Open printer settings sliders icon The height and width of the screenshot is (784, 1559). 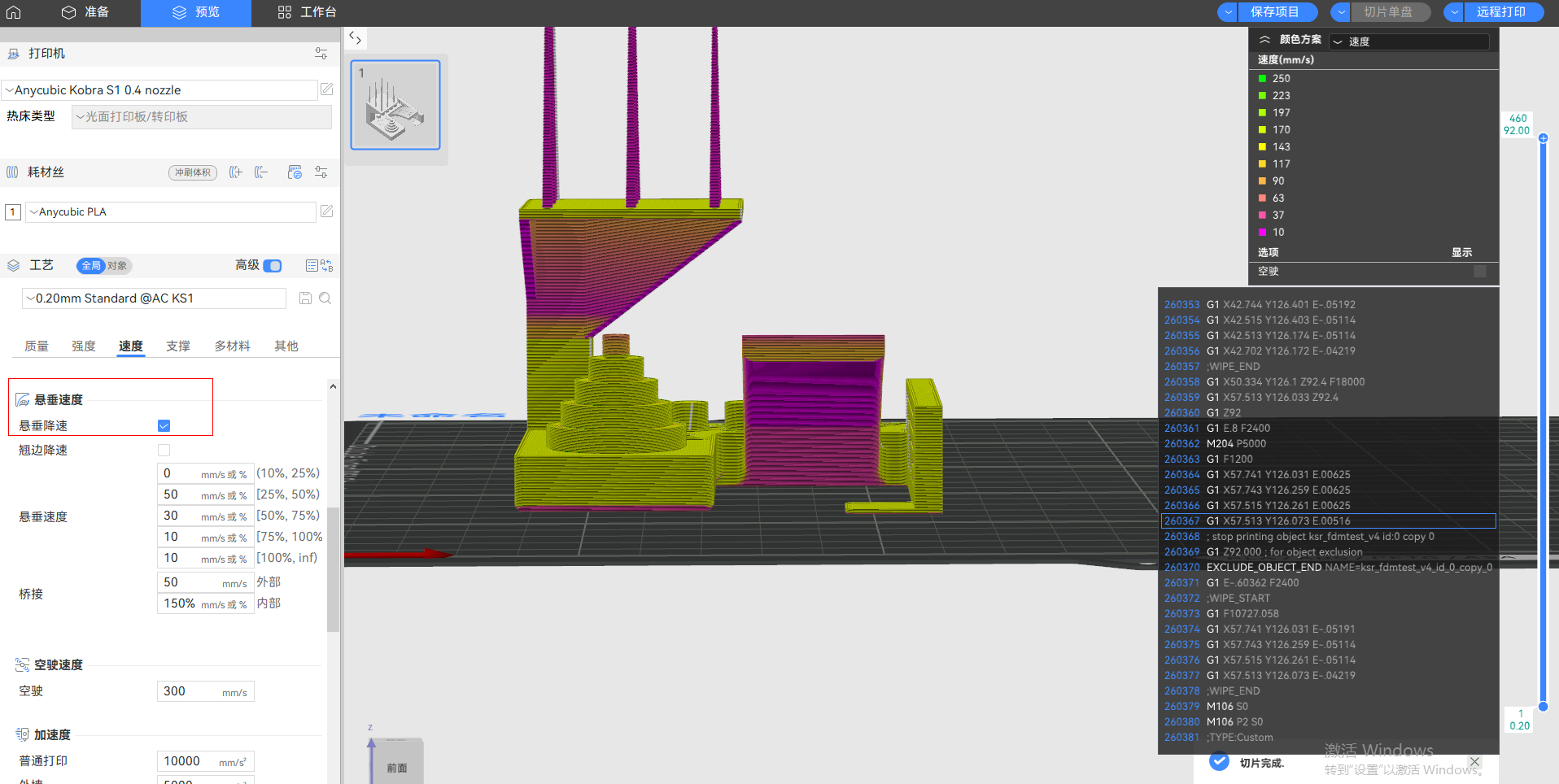point(321,54)
